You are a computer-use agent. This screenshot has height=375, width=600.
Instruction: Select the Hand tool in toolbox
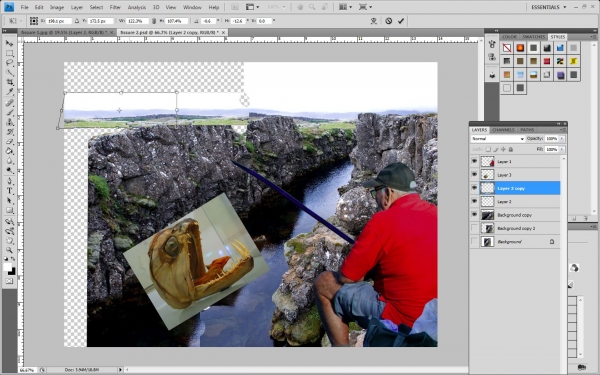[9, 241]
